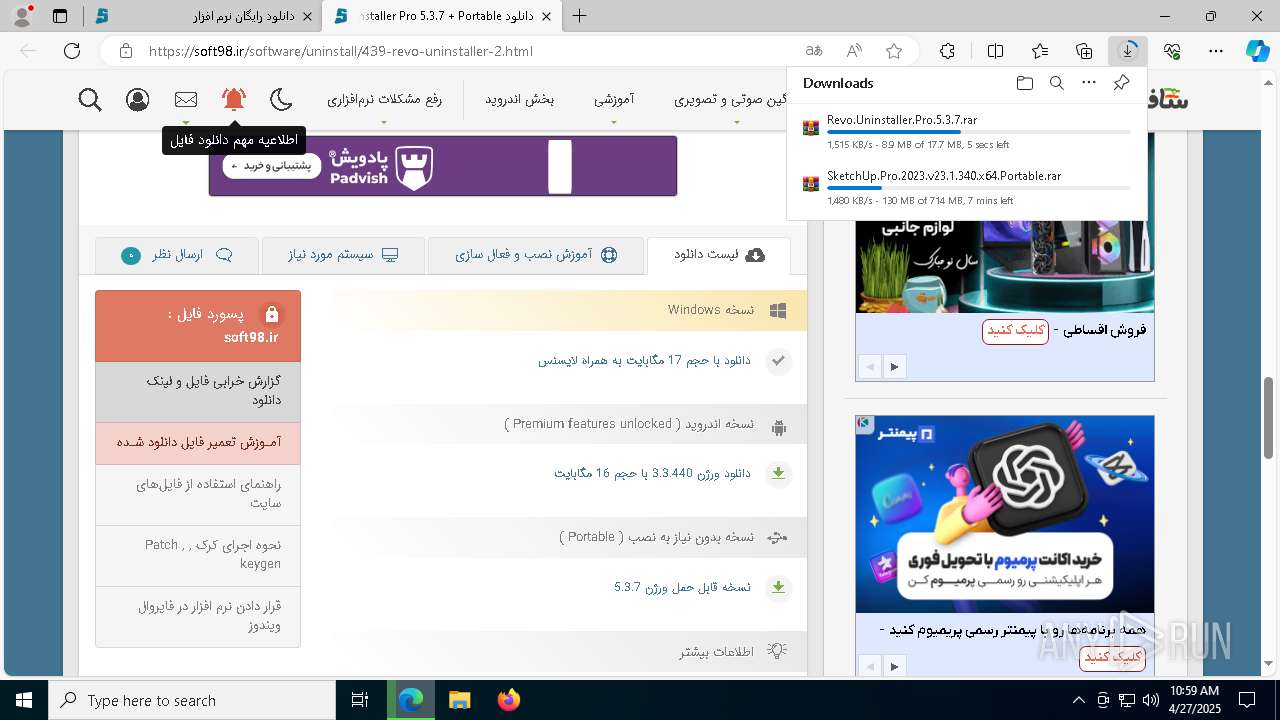Click the Revo Uninstaller download progress bar
Viewport: 1280px width, 720px height.
click(x=979, y=132)
